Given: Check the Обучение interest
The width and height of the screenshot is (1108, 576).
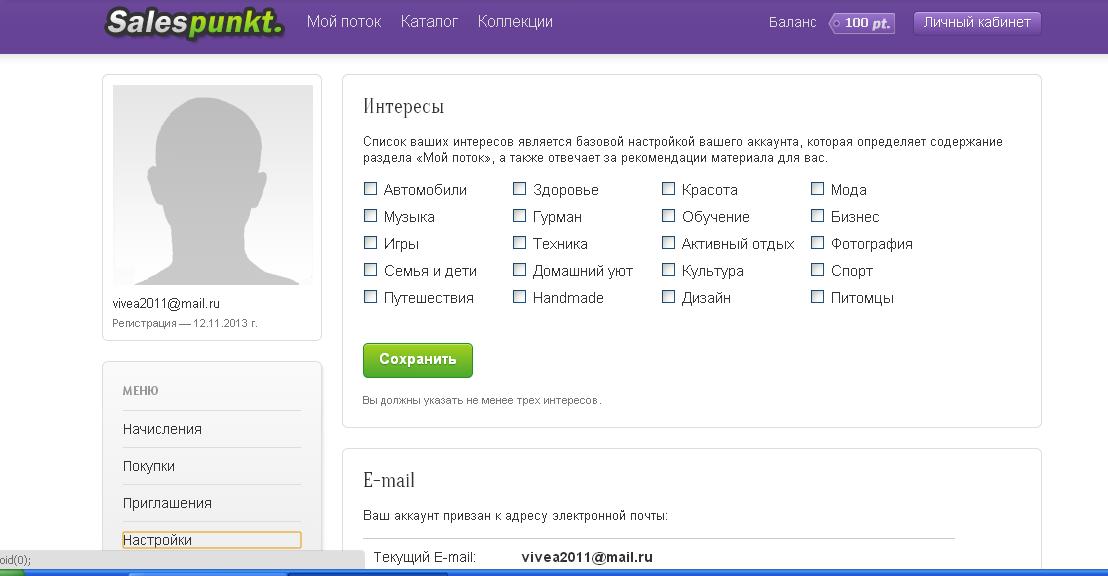Looking at the screenshot, I should [668, 216].
